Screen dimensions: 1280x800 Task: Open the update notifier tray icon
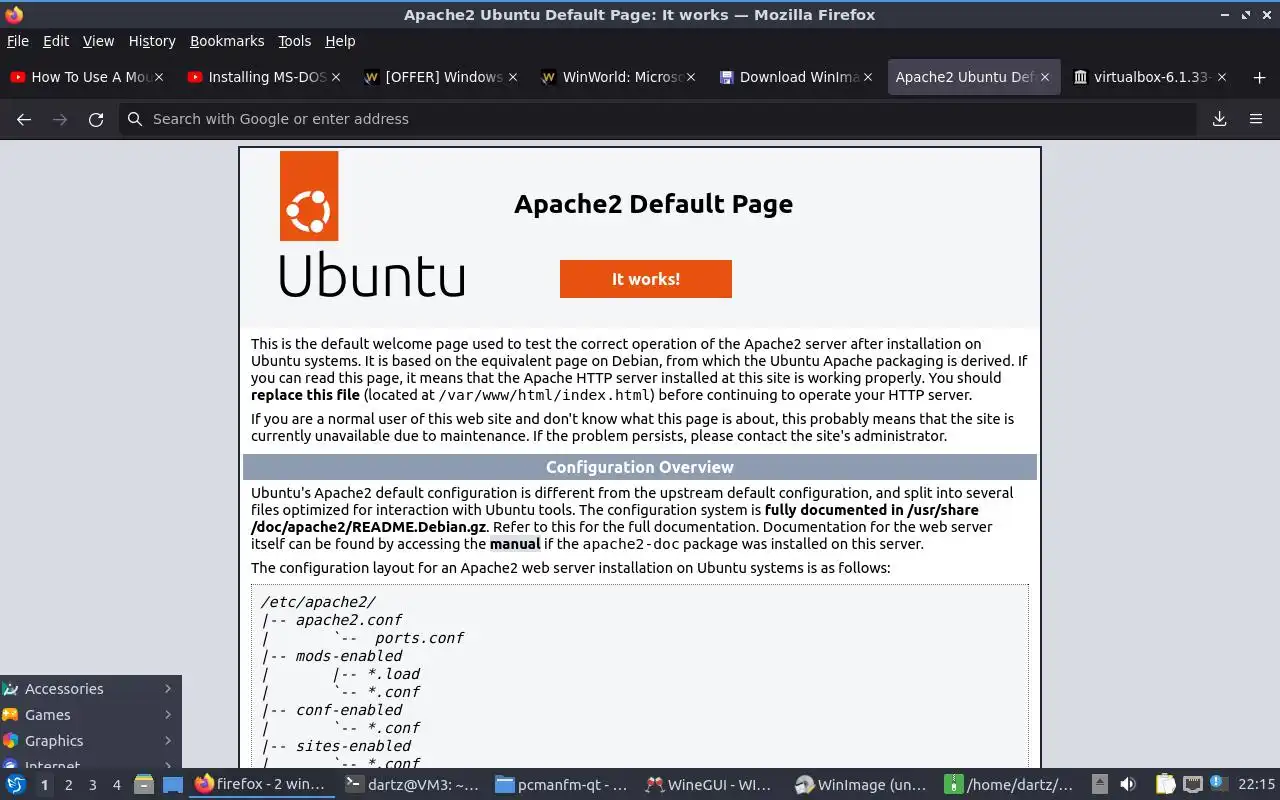(1218, 785)
